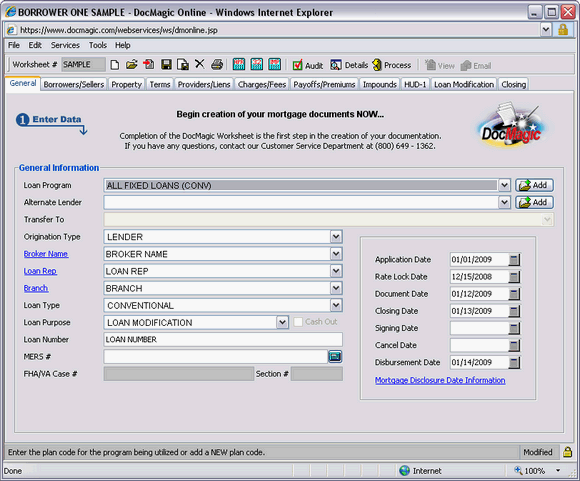The height and width of the screenshot is (481, 580).
Task: Open the Providers/Liens tab
Action: point(204,84)
